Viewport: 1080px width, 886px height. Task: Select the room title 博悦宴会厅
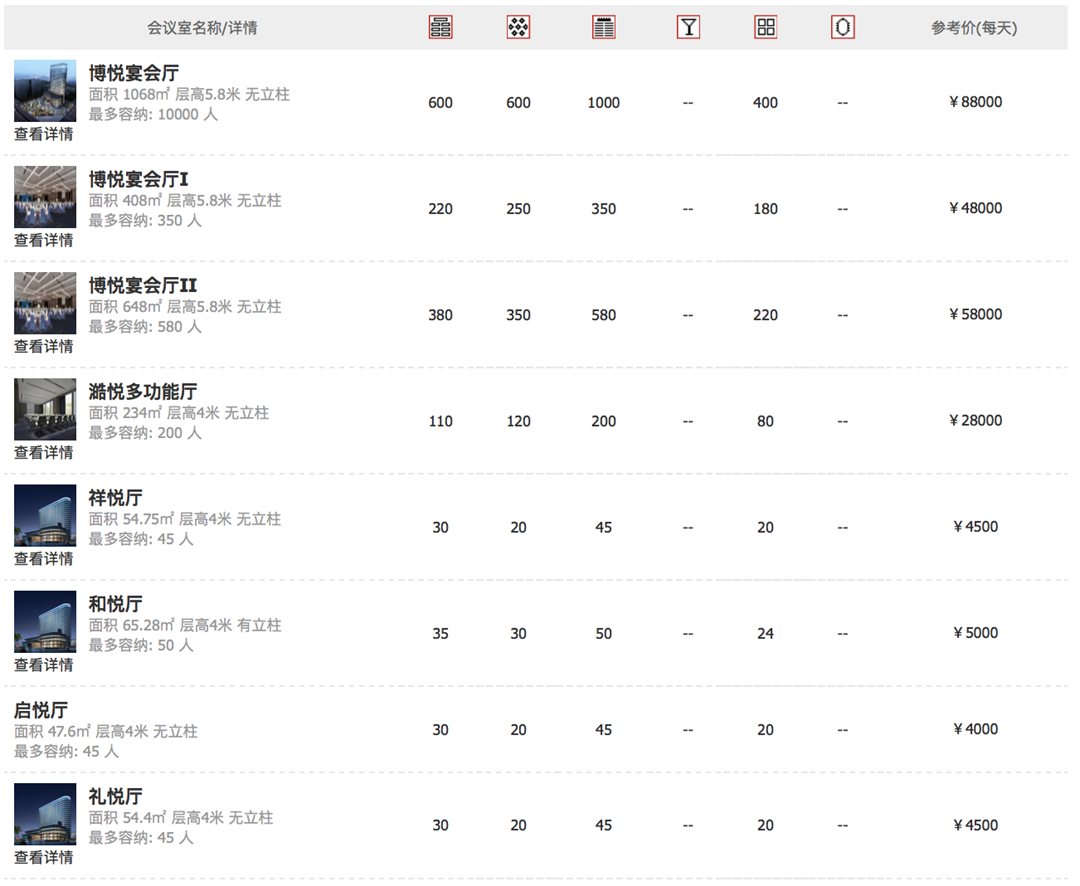click(134, 73)
